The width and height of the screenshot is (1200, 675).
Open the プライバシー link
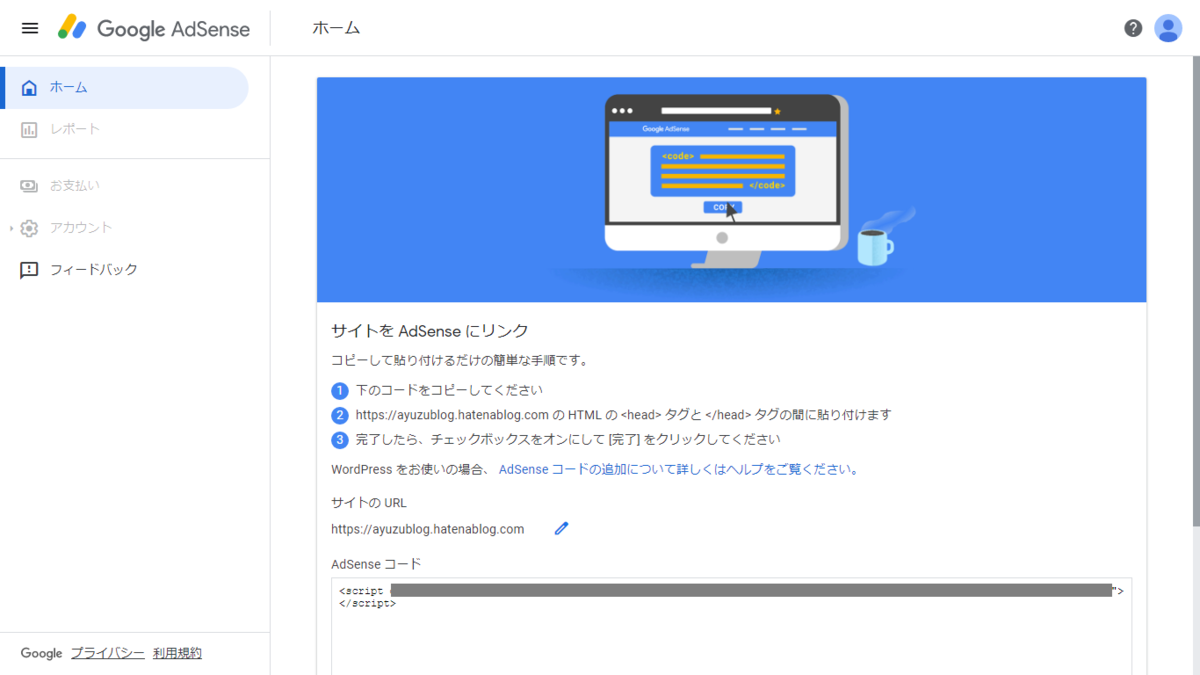click(108, 653)
